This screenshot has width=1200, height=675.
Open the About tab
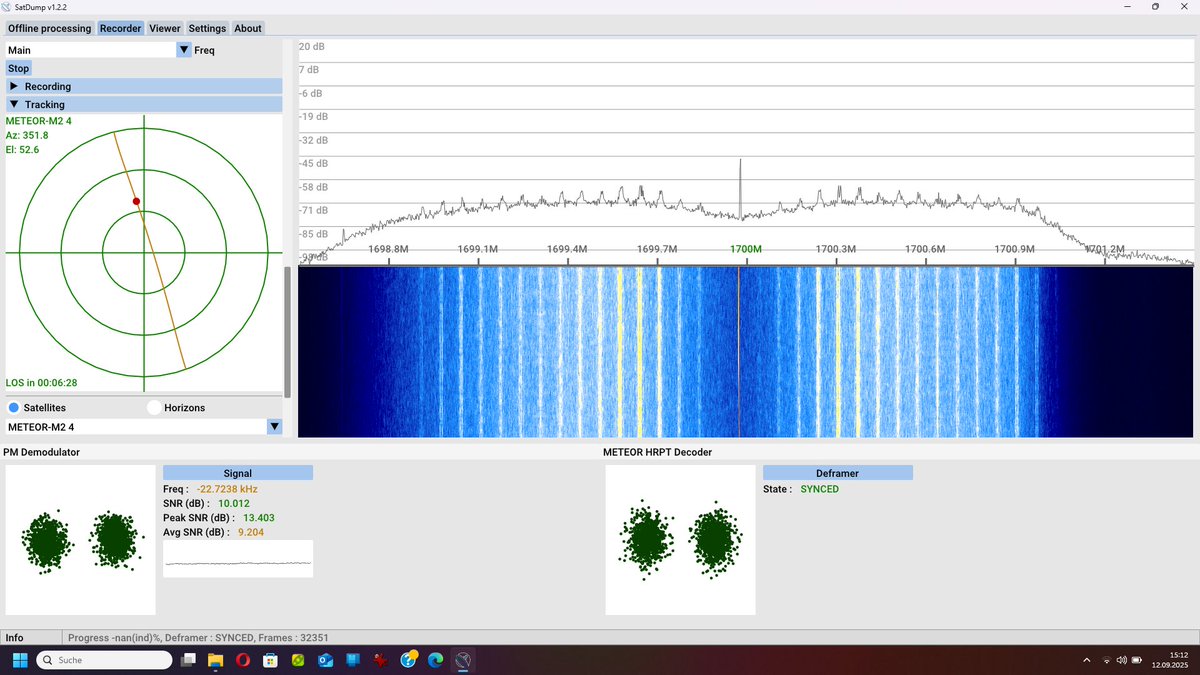point(248,28)
